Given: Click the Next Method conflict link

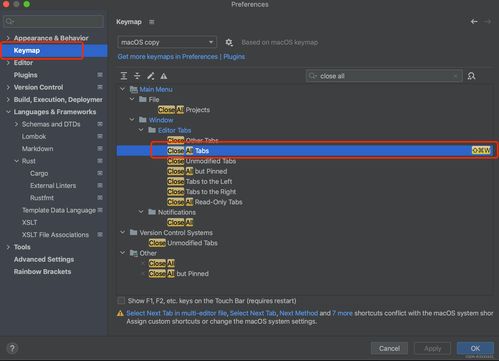Looking at the screenshot, I should click(x=299, y=313).
